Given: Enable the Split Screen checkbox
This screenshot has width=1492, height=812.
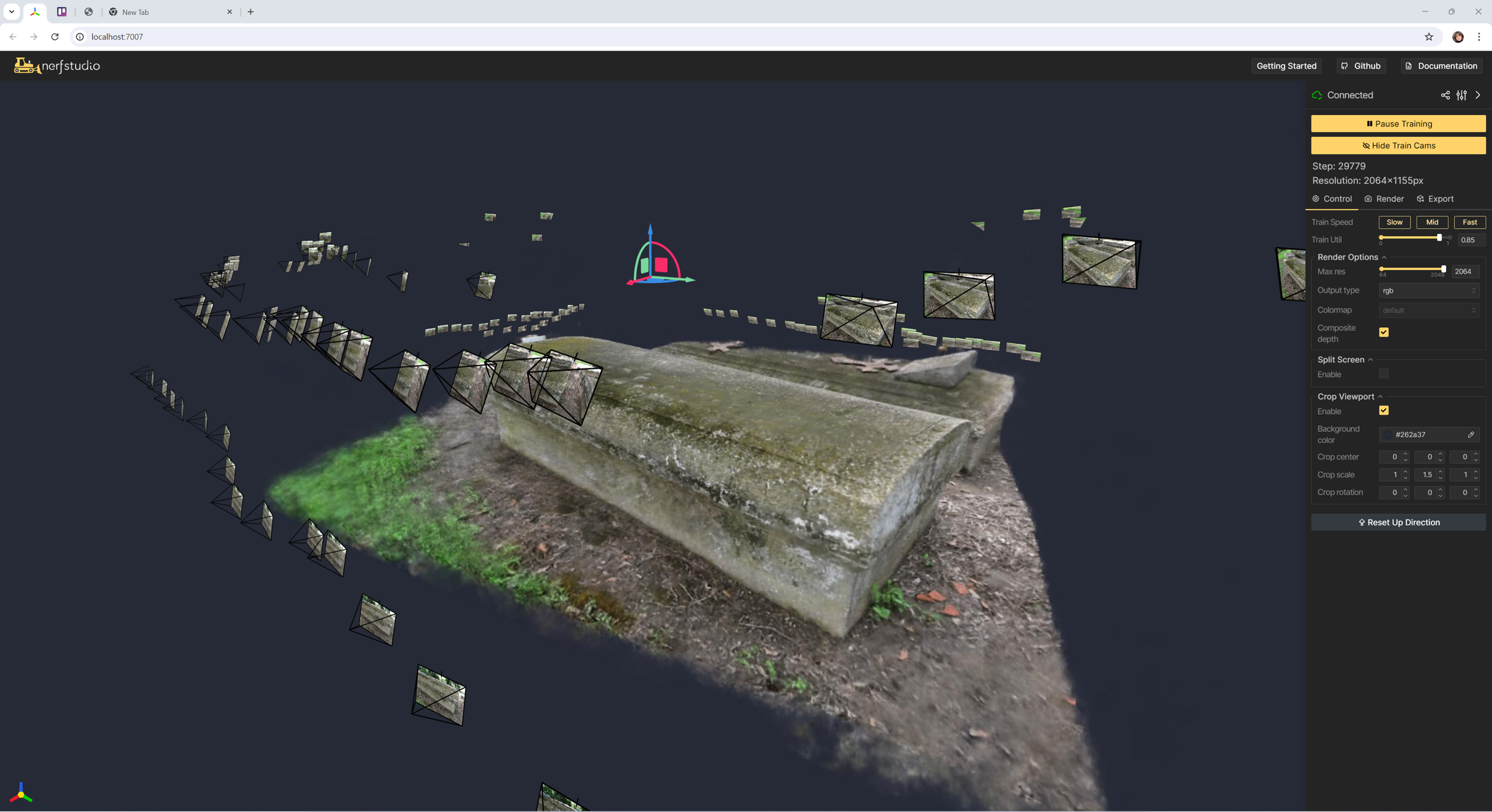Looking at the screenshot, I should pyautogui.click(x=1384, y=373).
